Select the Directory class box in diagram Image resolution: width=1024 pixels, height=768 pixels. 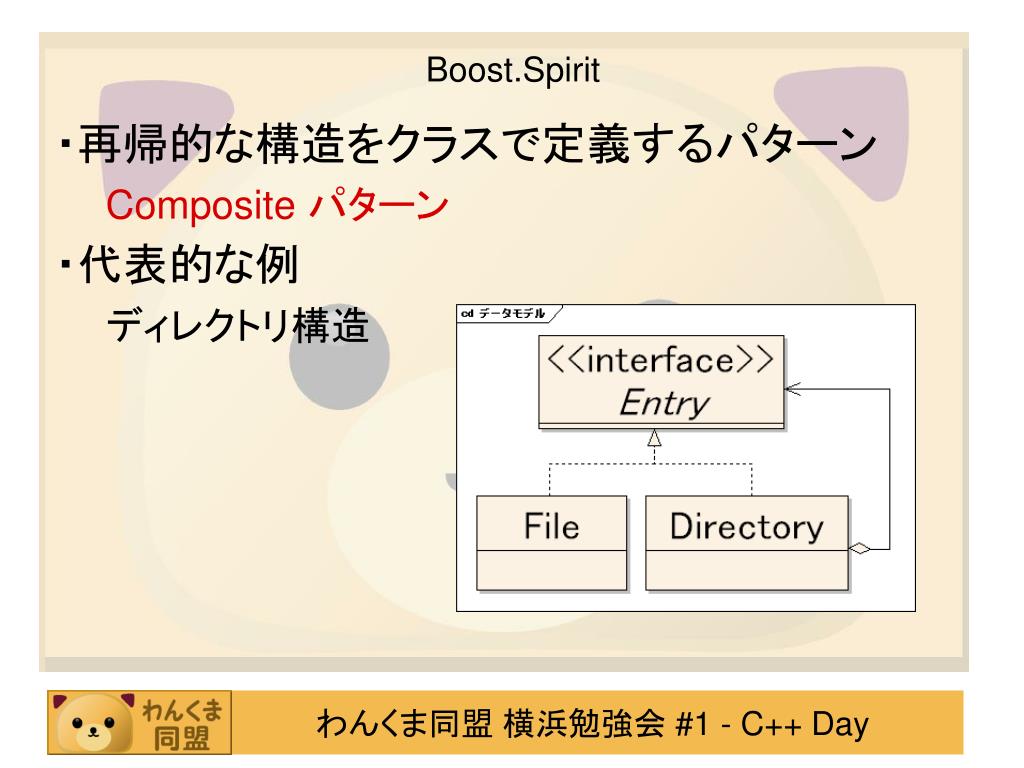coord(746,543)
